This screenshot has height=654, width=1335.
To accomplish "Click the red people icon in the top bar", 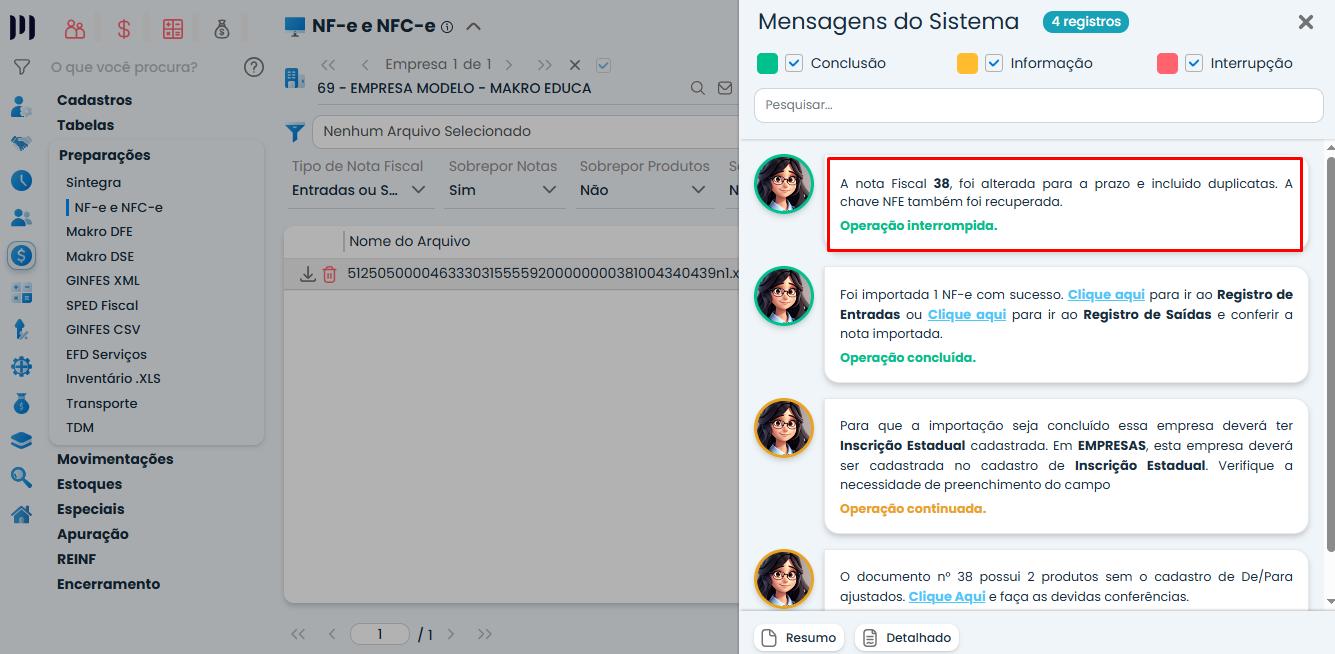I will click(74, 29).
